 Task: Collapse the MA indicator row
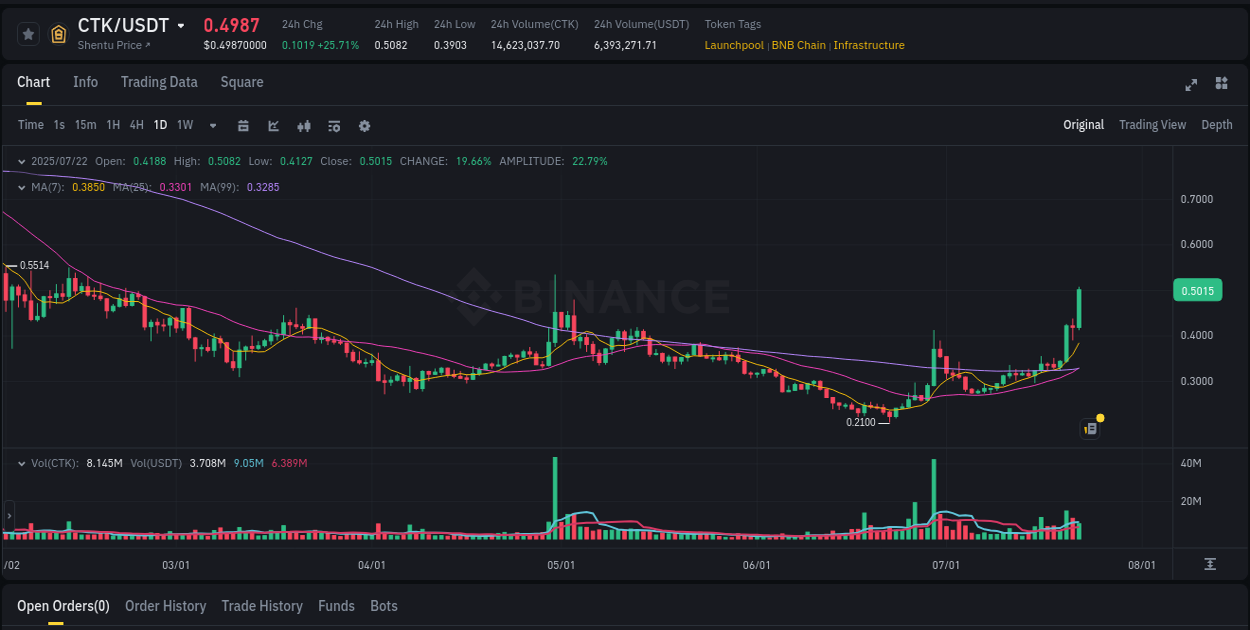pos(20,187)
